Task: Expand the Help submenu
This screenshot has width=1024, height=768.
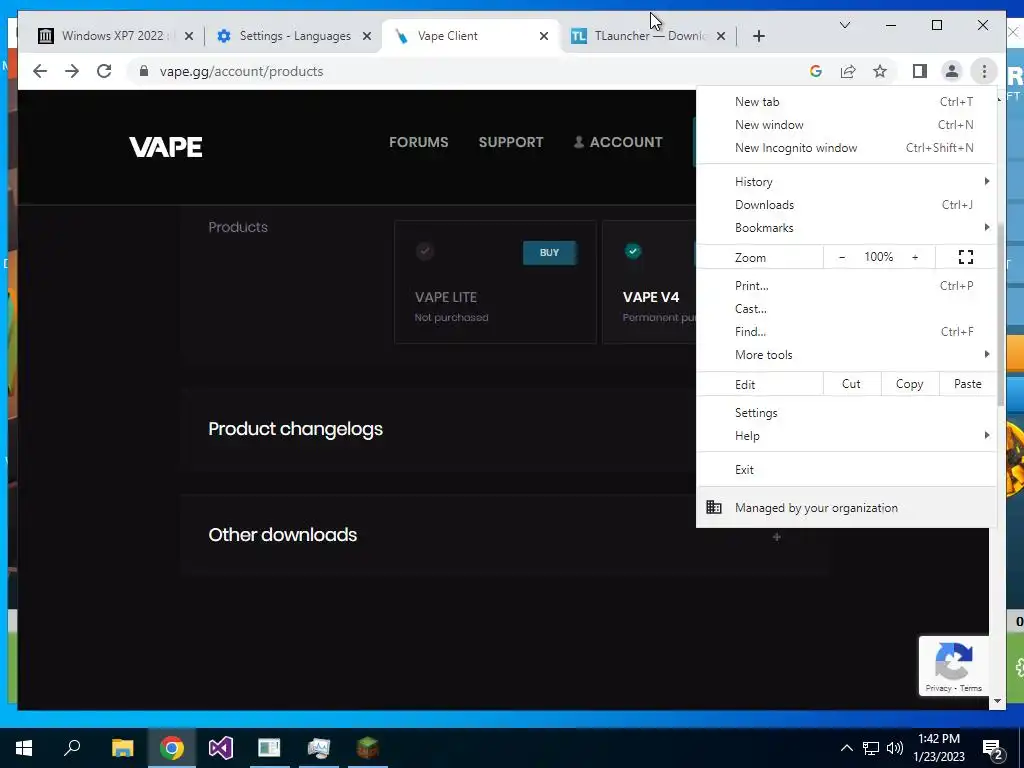Action: pos(846,436)
